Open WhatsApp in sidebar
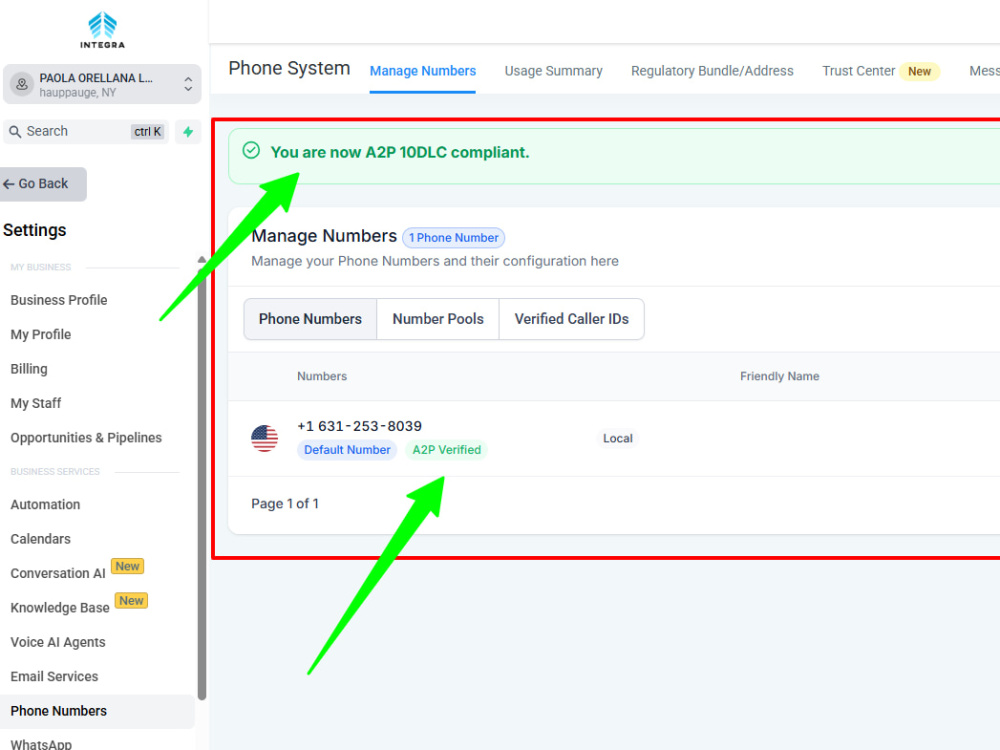Screen dimensions: 1000x750 pyautogui.click(x=41, y=744)
